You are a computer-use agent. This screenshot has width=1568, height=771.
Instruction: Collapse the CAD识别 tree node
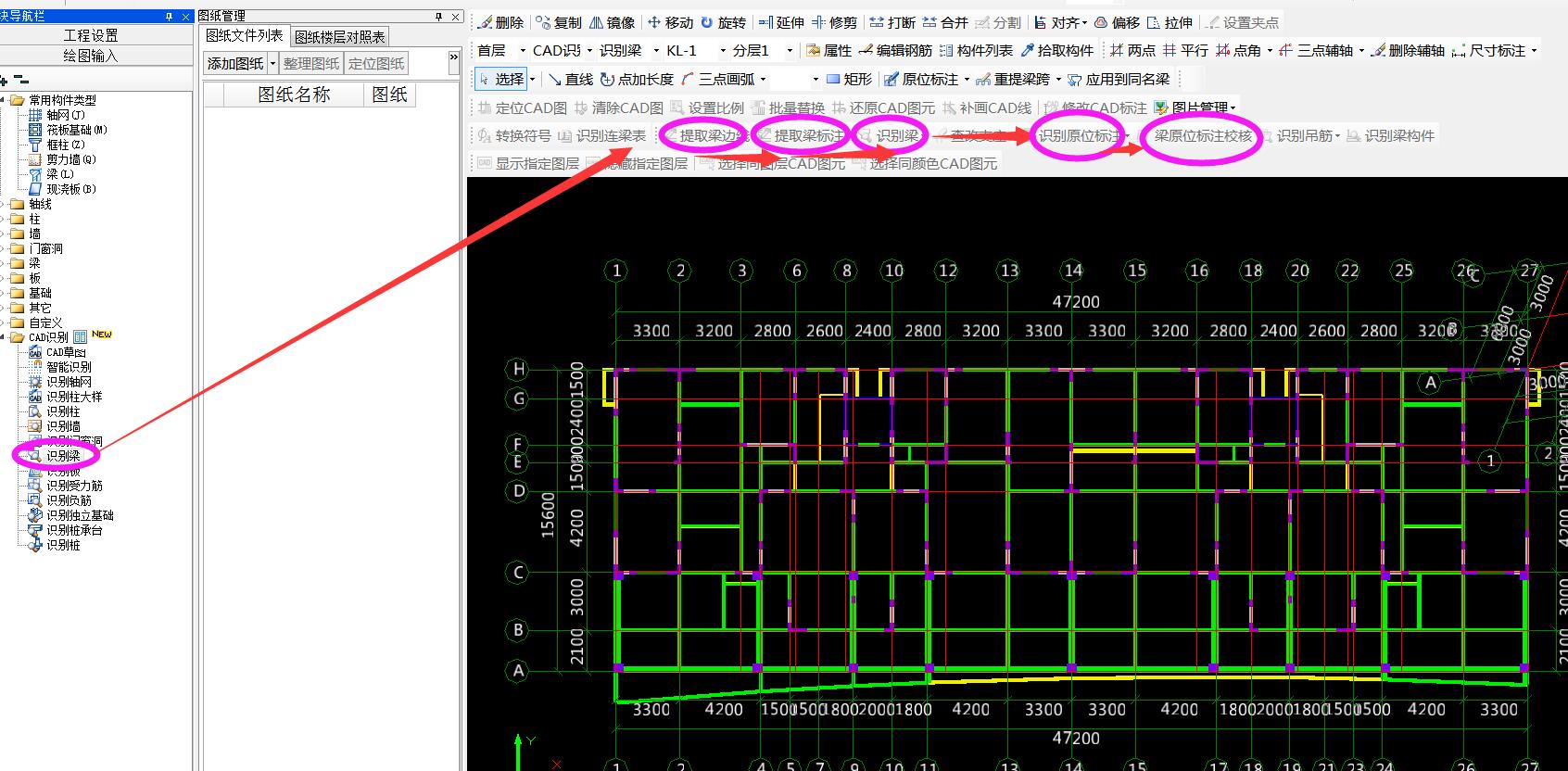3,337
